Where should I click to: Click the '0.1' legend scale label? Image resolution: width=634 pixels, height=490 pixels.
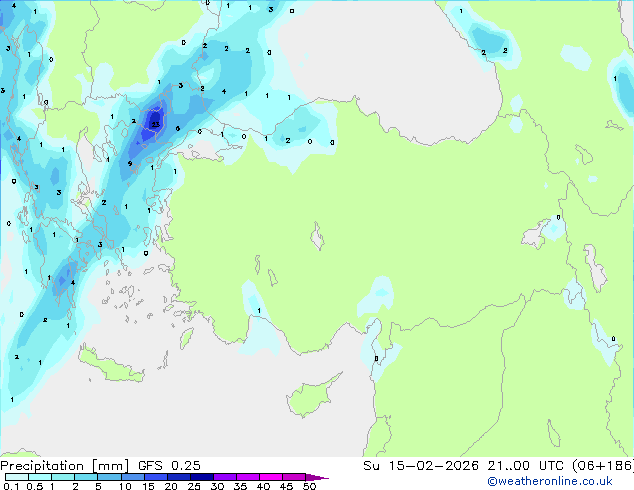[12, 486]
